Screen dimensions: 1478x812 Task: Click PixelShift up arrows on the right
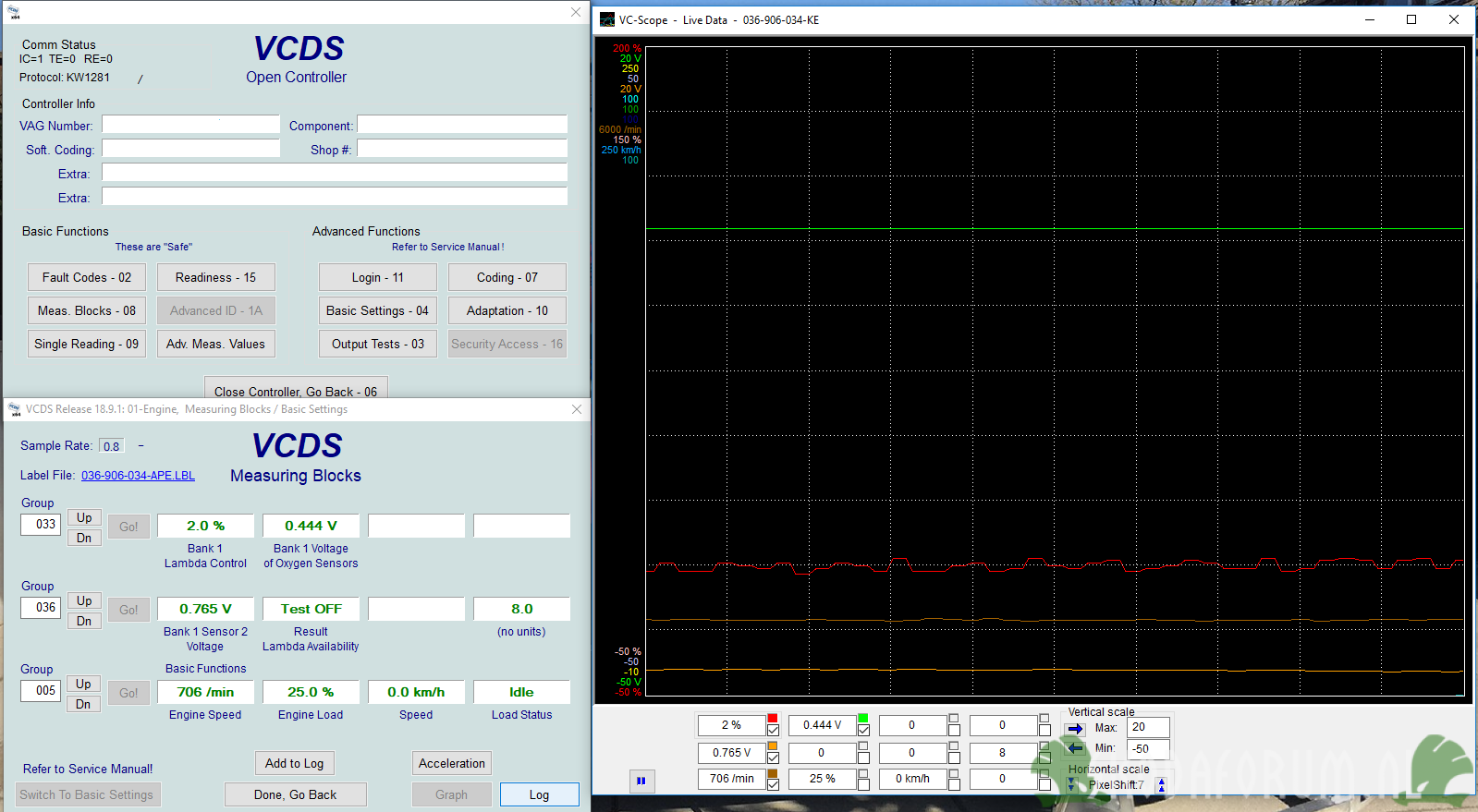1162,785
